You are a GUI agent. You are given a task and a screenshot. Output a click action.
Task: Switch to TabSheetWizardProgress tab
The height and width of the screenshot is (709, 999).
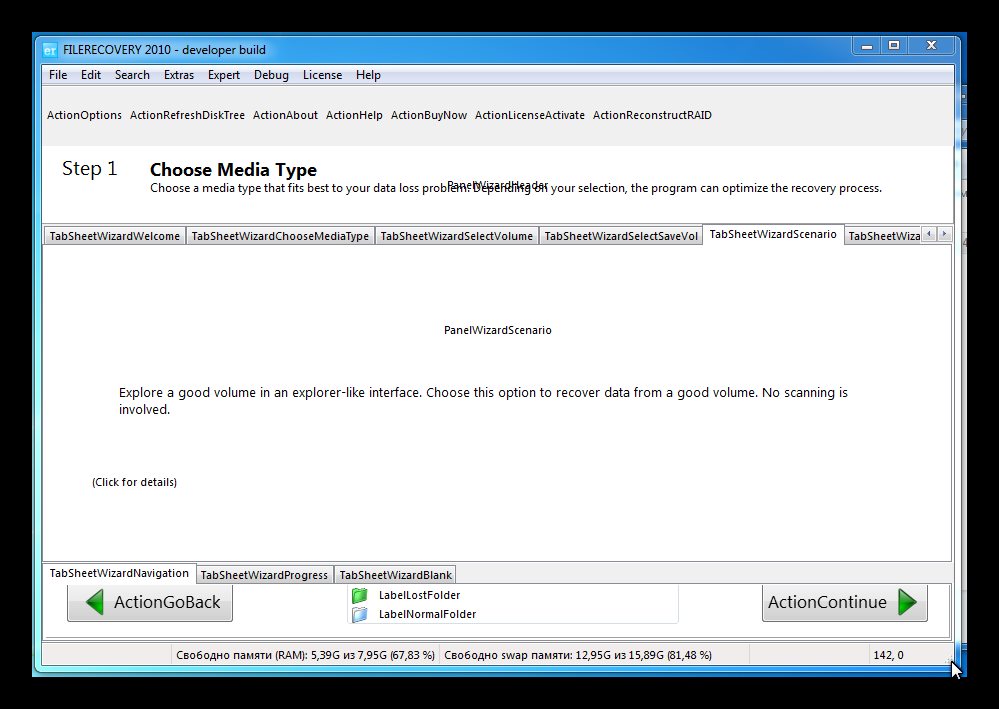(x=264, y=575)
